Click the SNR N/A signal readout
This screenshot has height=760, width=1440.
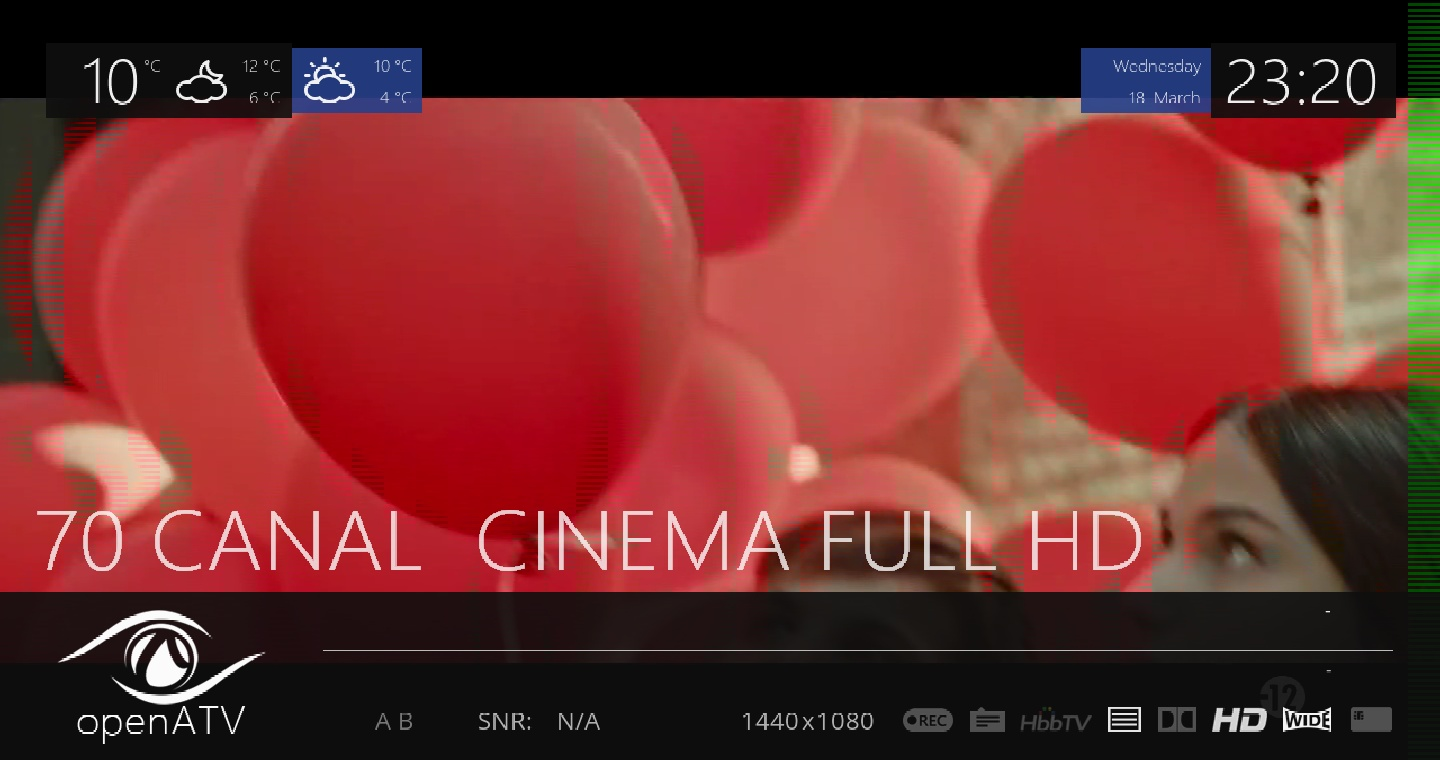(539, 721)
